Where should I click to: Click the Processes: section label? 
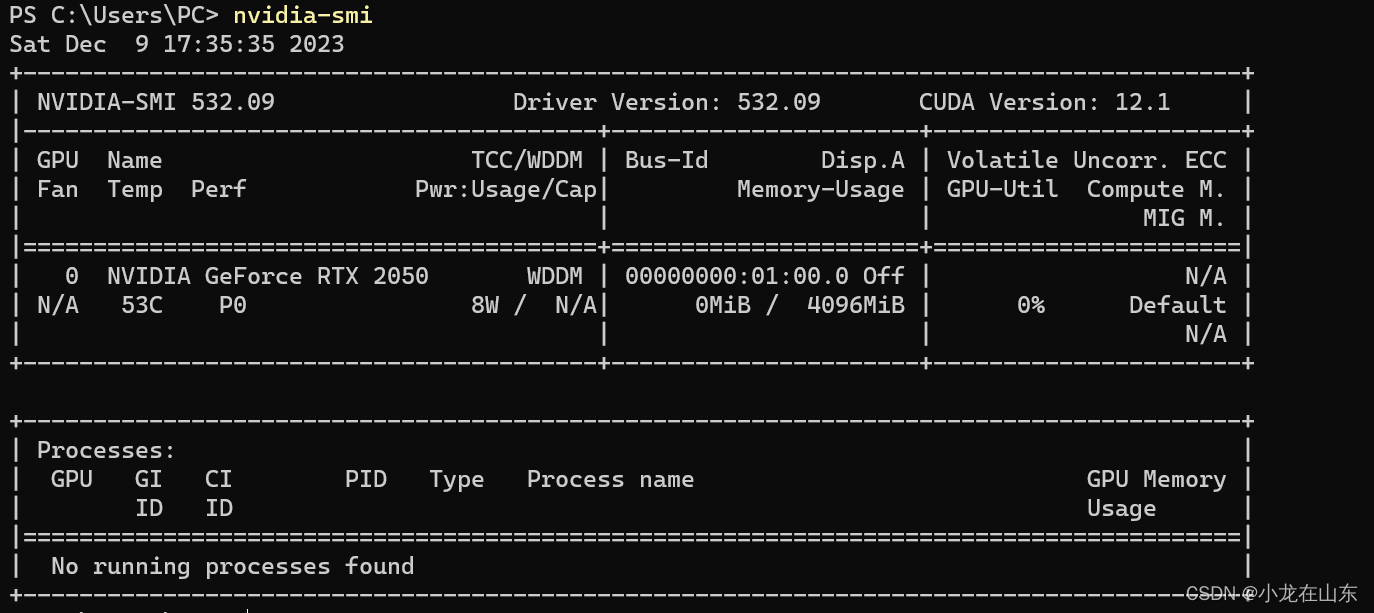tap(107, 450)
